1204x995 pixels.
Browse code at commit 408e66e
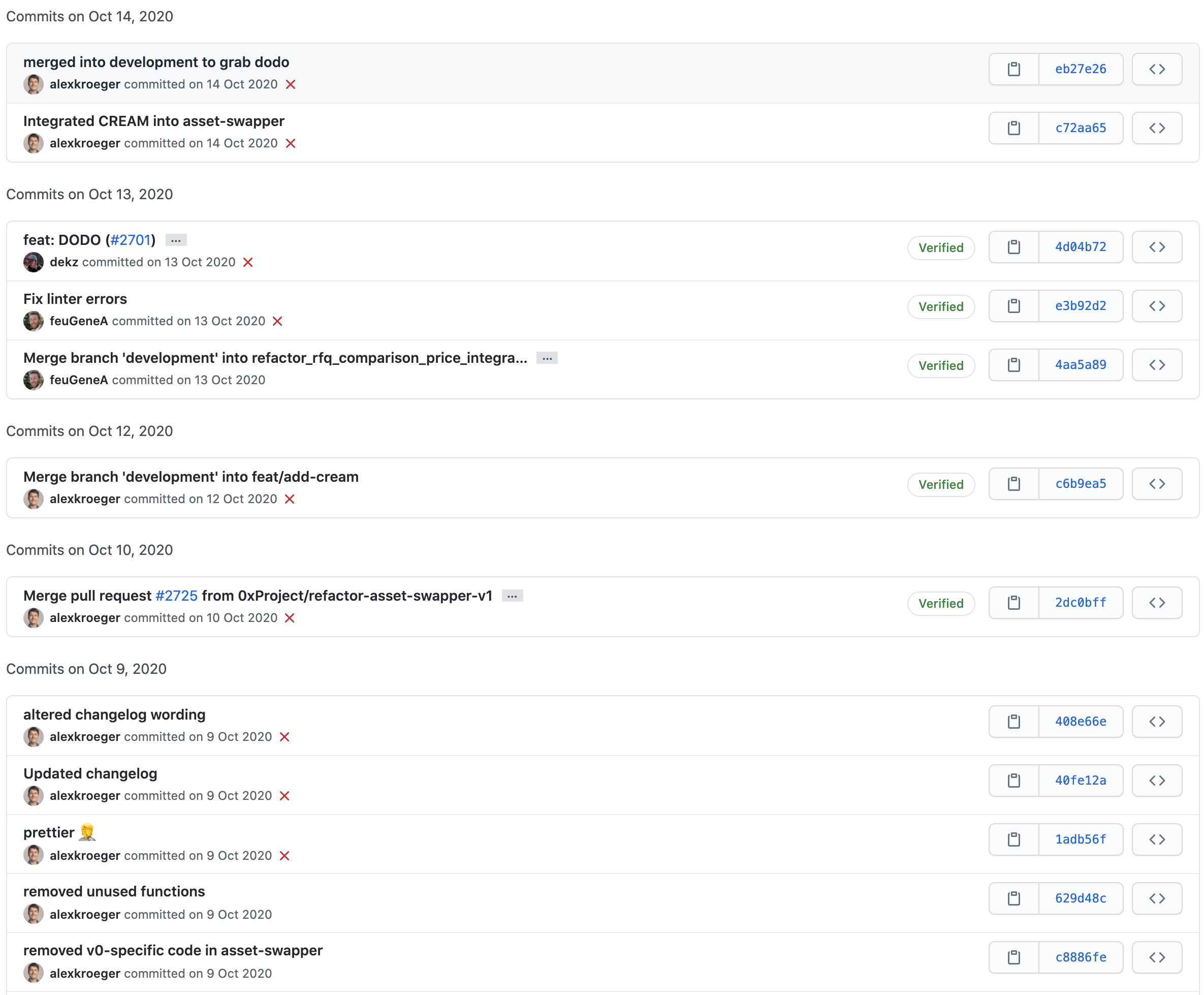point(1156,722)
